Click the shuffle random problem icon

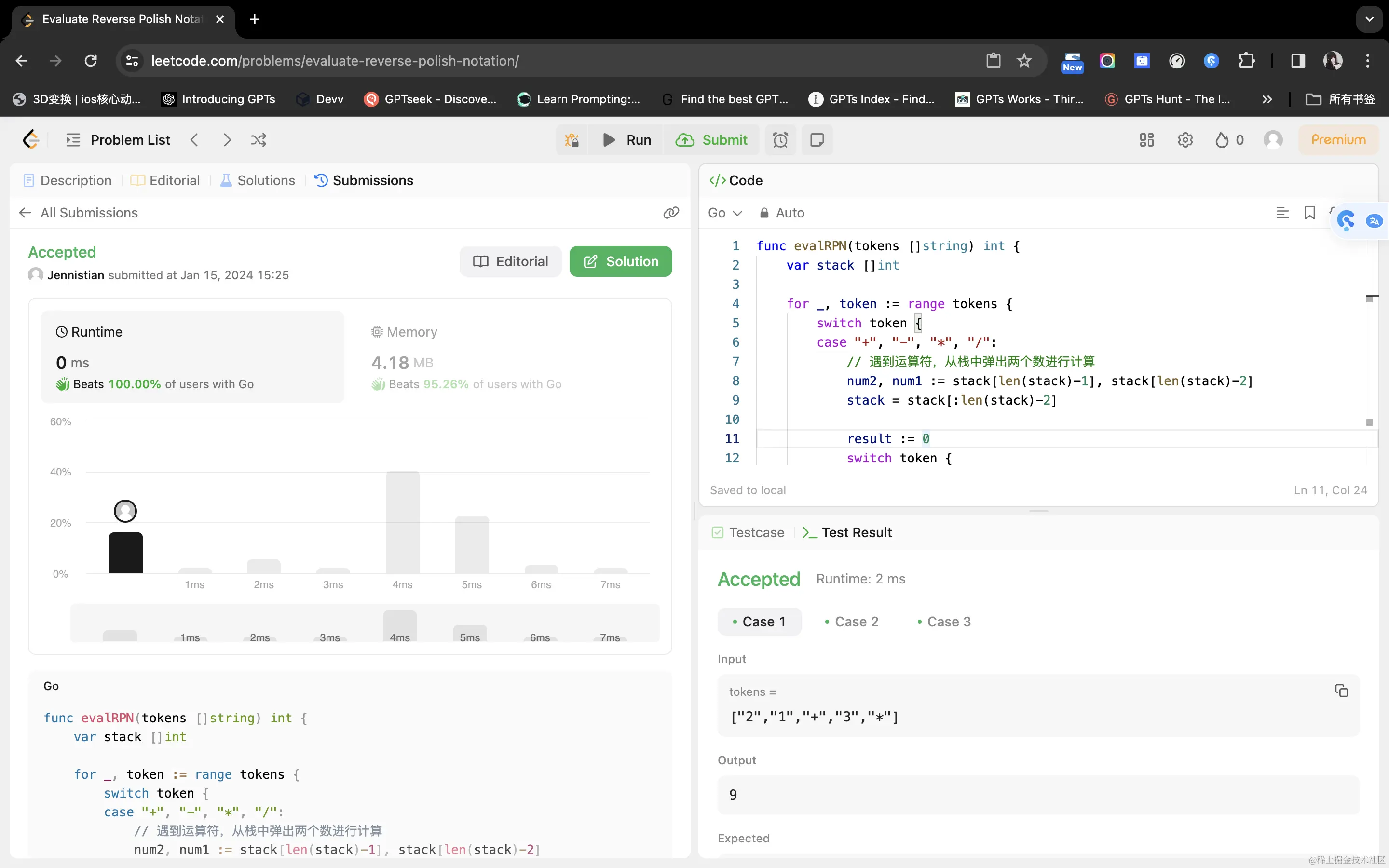[259, 140]
